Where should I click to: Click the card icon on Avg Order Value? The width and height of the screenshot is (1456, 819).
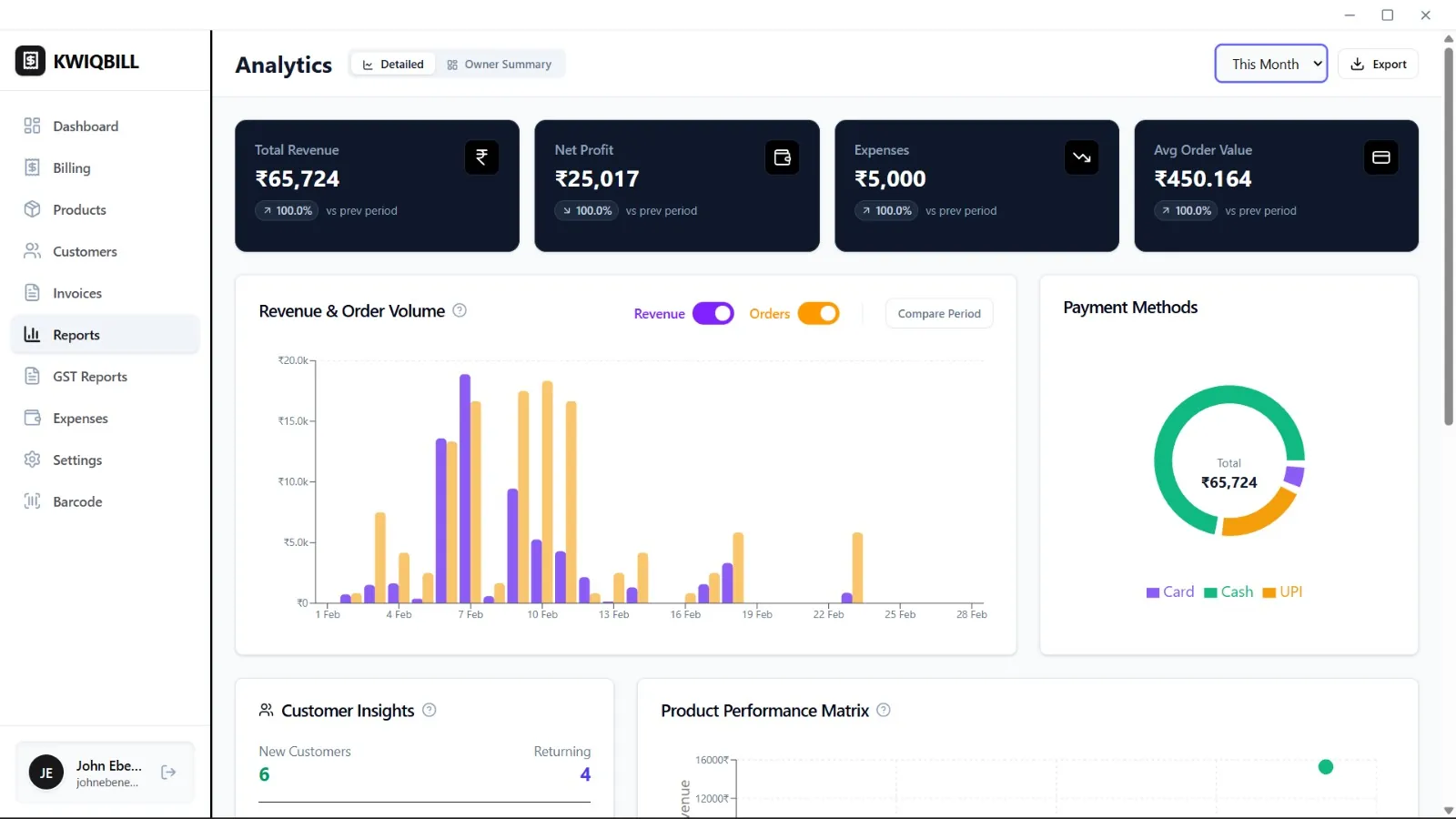coord(1380,157)
